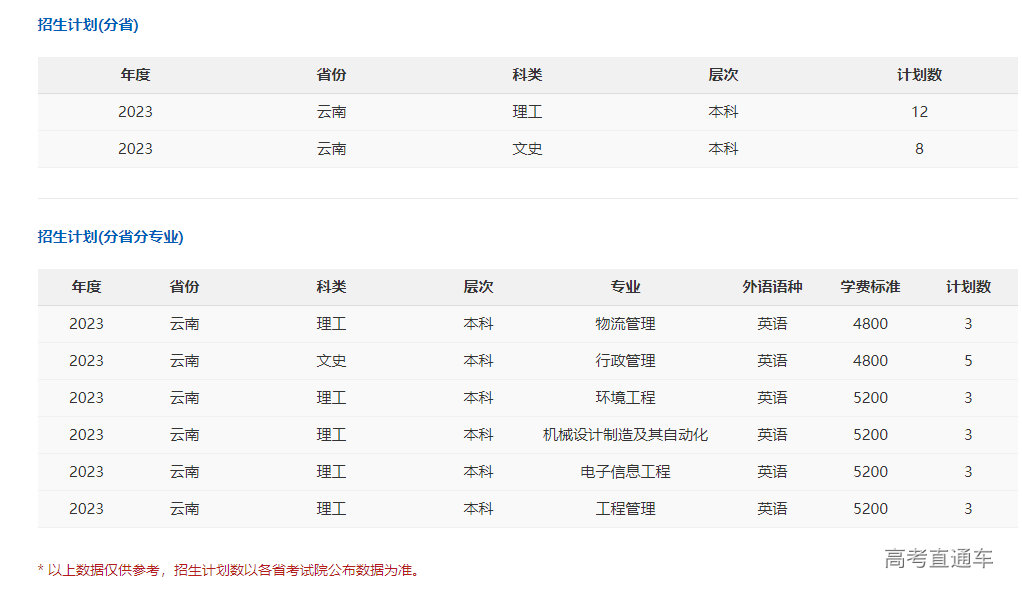Click the 环境工程 major cell
This screenshot has width=1022, height=598.
pyautogui.click(x=625, y=398)
